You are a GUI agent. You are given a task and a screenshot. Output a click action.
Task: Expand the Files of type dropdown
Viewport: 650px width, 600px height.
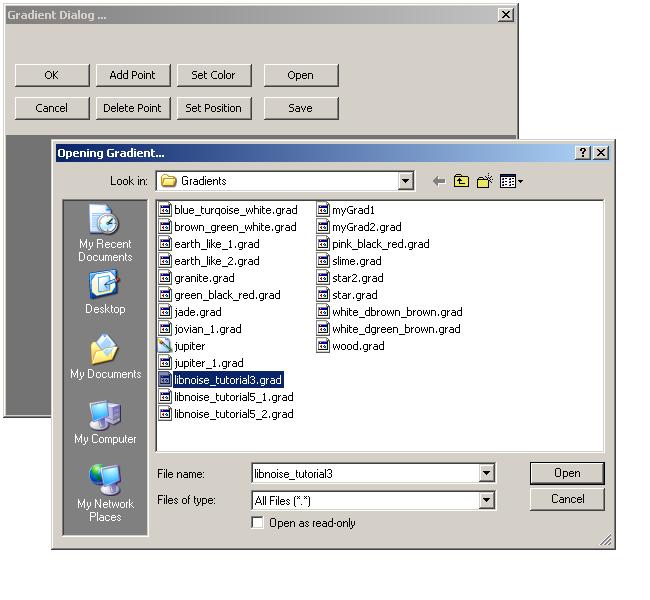click(487, 500)
